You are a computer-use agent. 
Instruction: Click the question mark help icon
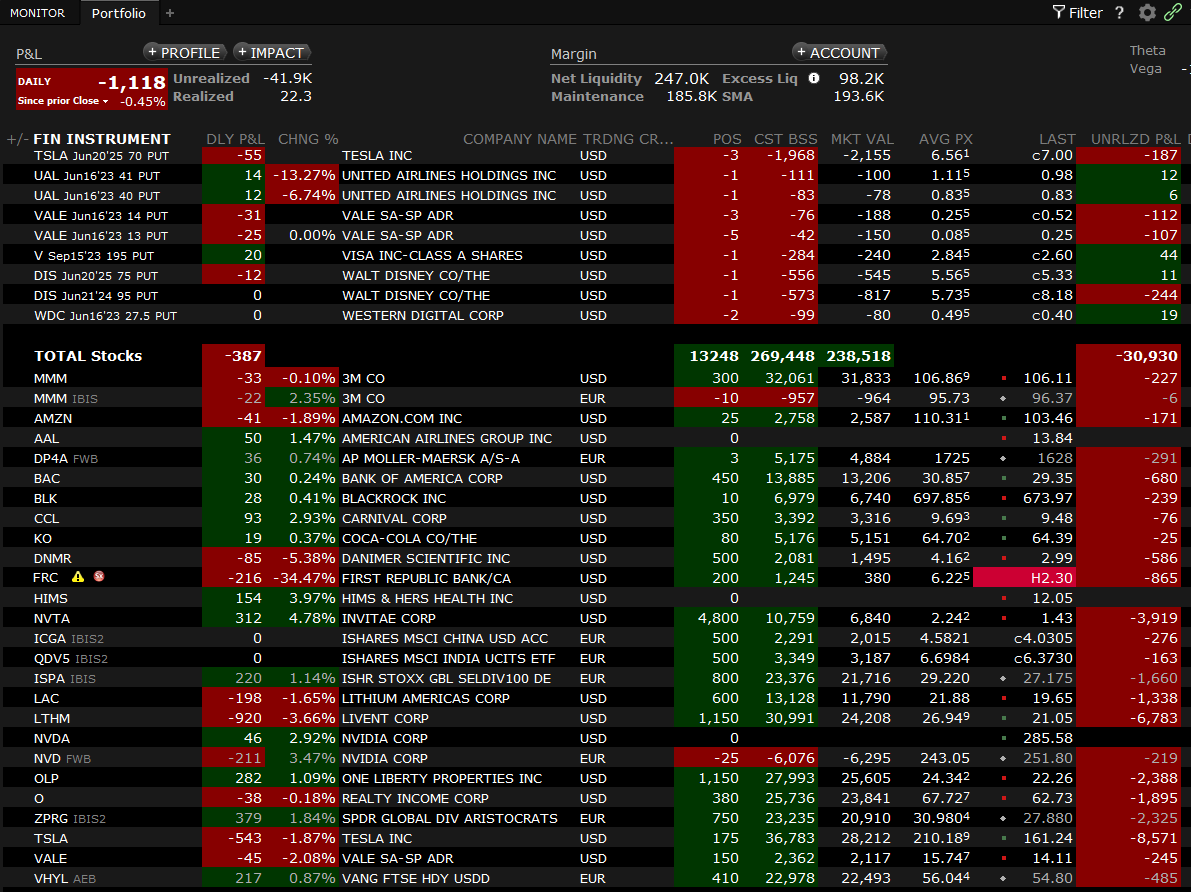click(1120, 13)
